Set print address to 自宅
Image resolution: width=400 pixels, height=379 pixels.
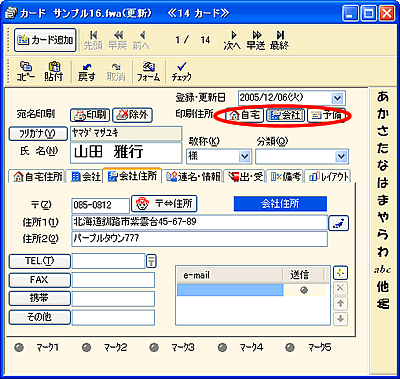coord(245,115)
